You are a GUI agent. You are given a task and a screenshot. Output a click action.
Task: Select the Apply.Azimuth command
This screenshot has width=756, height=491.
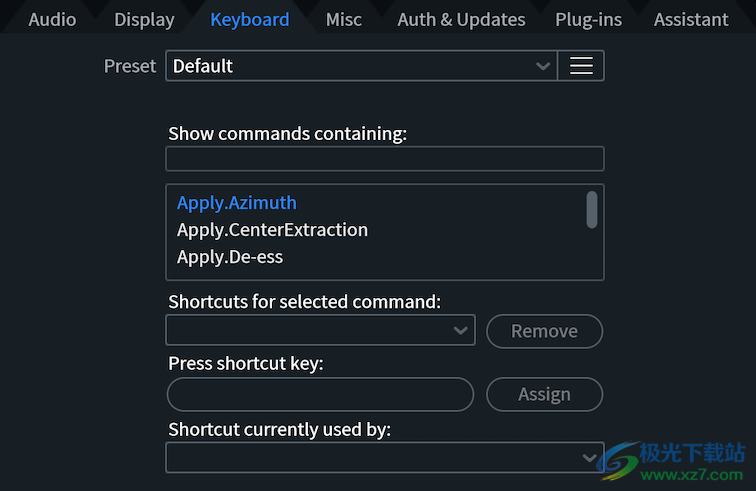(x=237, y=203)
